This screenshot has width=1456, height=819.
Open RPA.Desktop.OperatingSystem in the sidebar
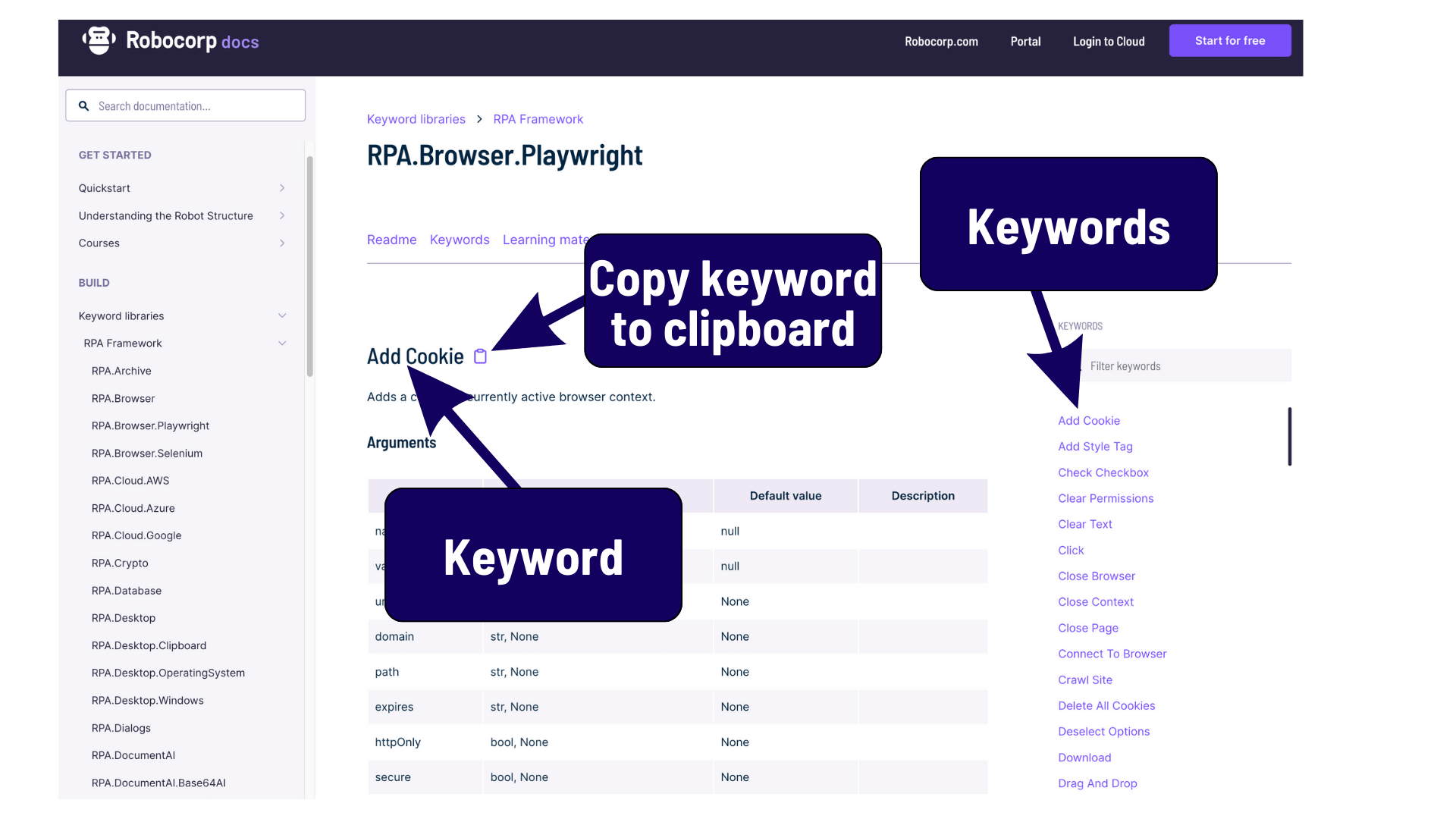coord(168,673)
